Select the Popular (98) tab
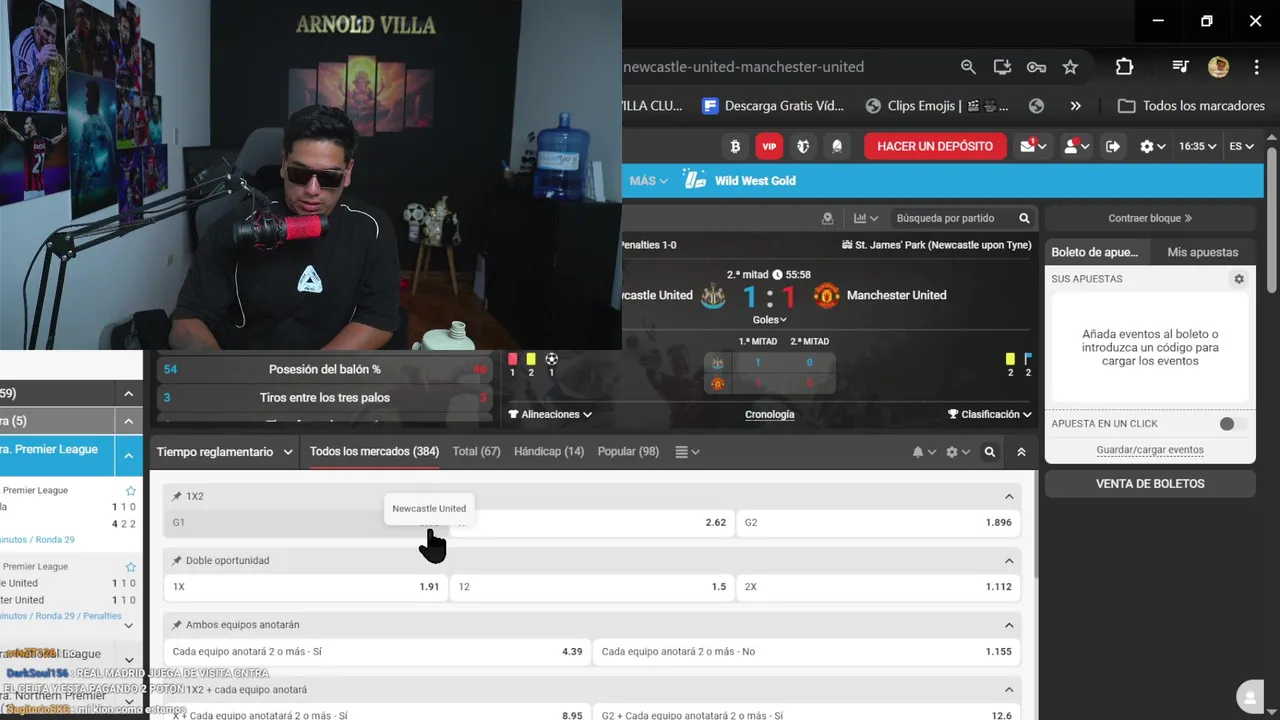 pos(628,452)
